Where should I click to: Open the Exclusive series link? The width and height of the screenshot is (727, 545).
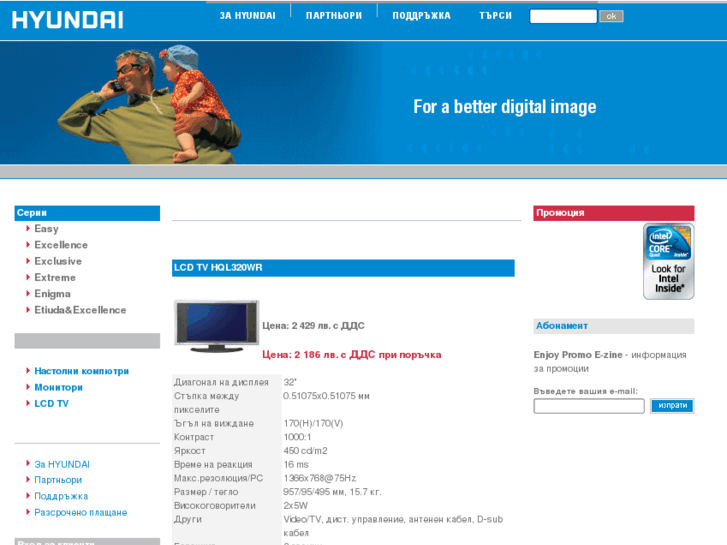58,261
